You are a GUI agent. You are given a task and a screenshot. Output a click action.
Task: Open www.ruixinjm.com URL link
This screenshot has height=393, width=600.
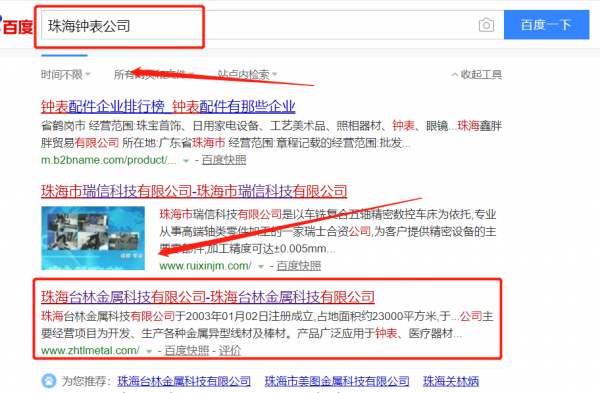(x=205, y=266)
